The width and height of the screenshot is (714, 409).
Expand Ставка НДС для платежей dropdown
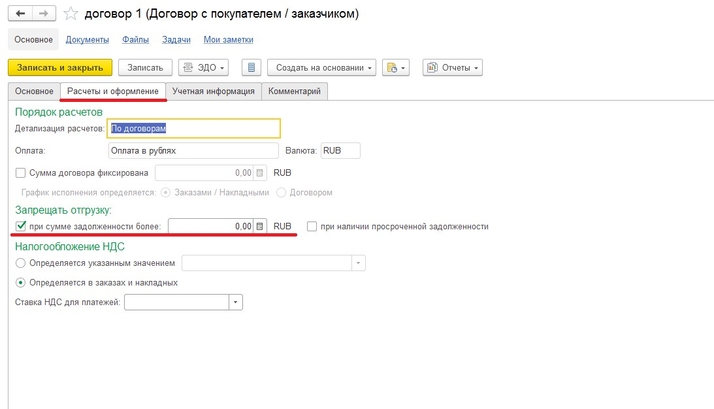coord(235,302)
